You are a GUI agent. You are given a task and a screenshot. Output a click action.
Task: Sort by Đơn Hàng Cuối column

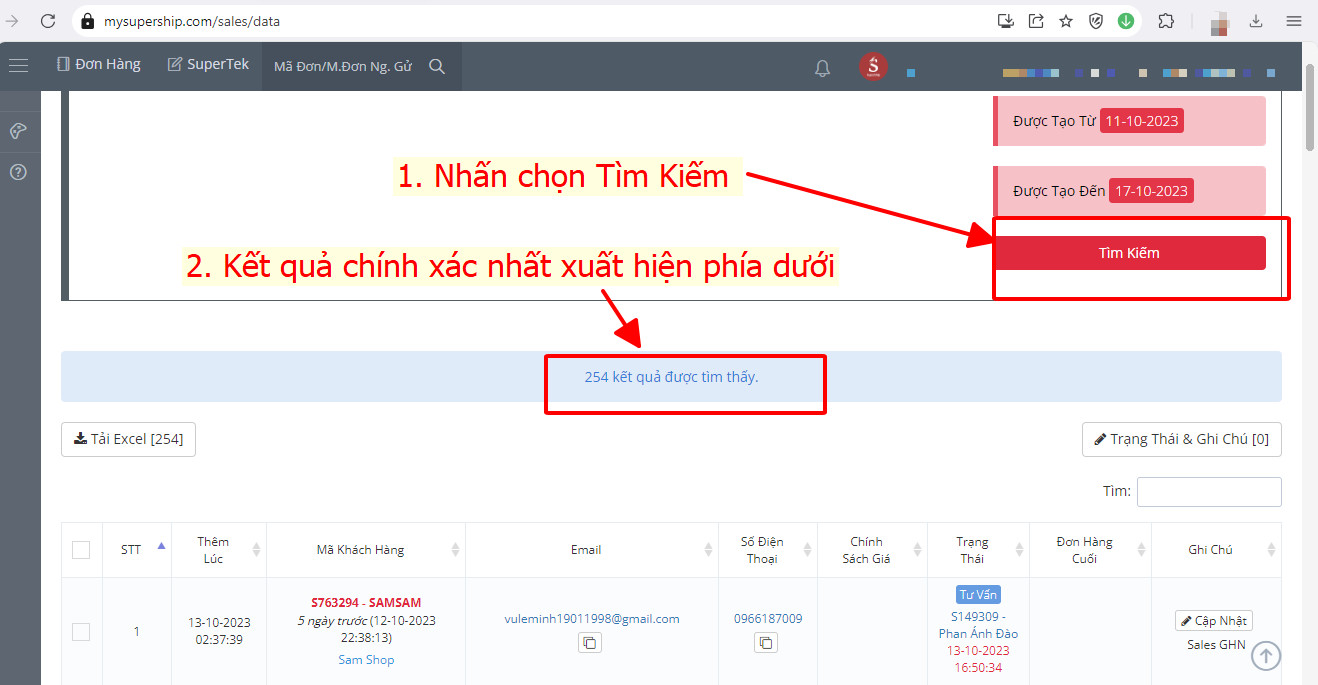[1090, 549]
